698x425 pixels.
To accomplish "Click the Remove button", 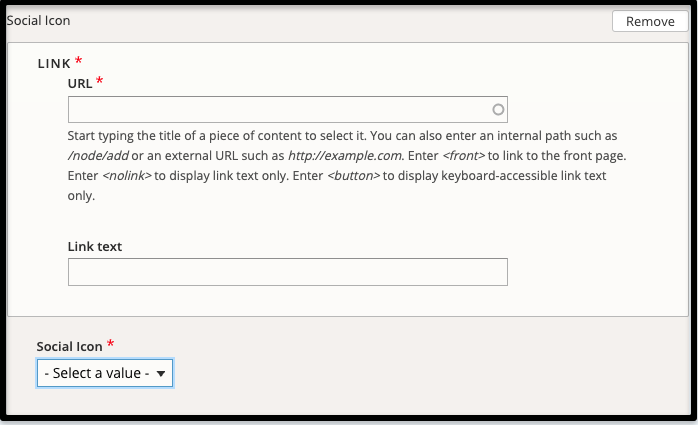I will [x=650, y=21].
